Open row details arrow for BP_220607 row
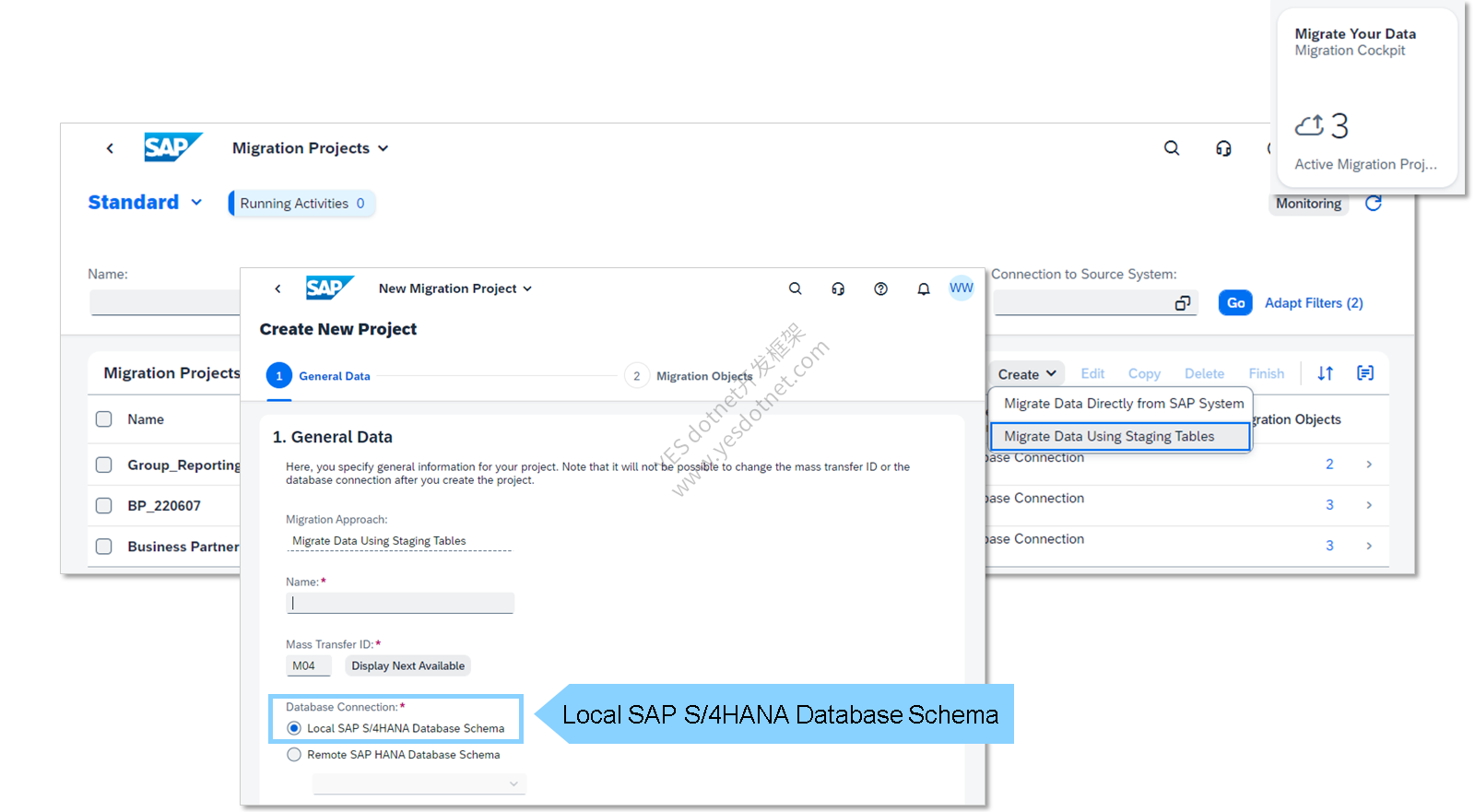 [1369, 505]
